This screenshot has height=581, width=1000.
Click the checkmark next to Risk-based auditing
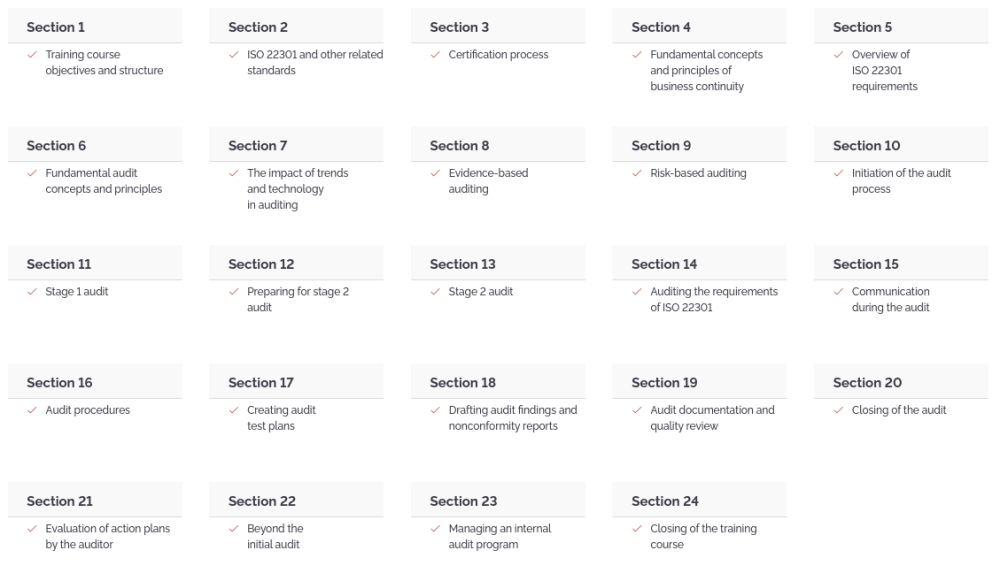(x=636, y=173)
